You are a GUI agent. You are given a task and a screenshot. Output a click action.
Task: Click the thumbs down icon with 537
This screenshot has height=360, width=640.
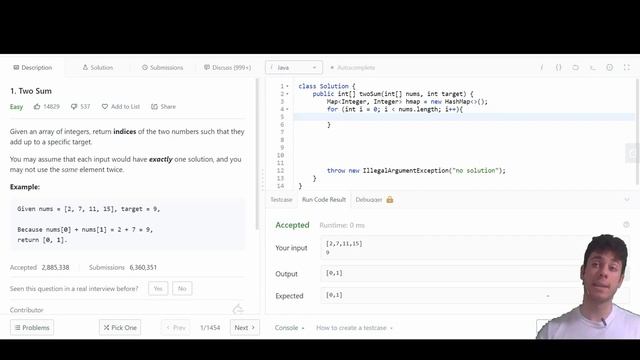click(x=80, y=107)
